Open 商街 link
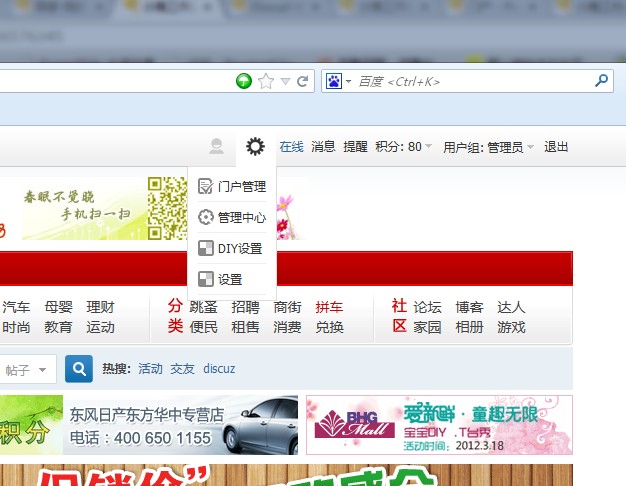This screenshot has width=626, height=486. [x=287, y=307]
